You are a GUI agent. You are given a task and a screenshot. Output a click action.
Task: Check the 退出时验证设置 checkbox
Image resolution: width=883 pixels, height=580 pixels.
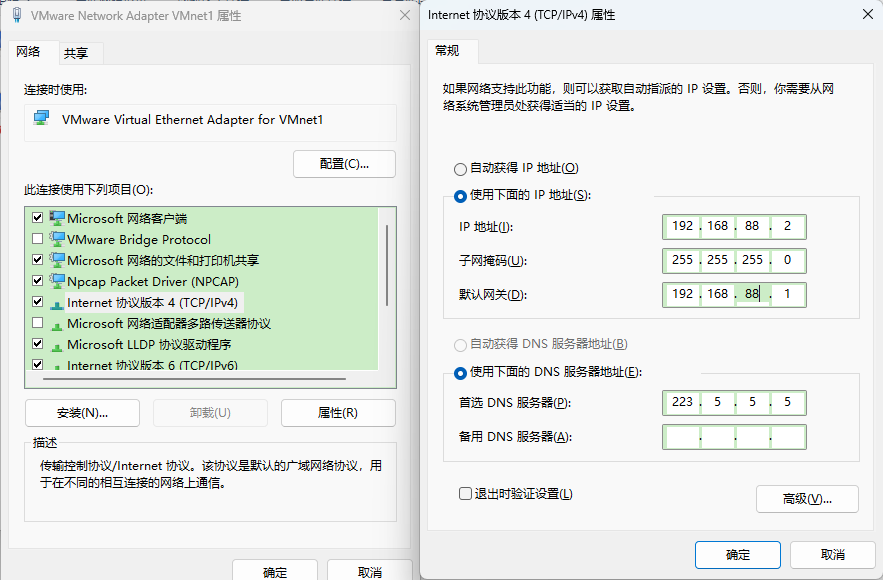click(x=465, y=494)
